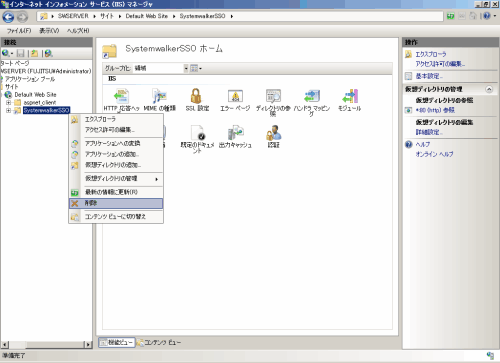Click the *:80 (http) 参照 link
The height and width of the screenshot is (363, 500).
(x=435, y=110)
